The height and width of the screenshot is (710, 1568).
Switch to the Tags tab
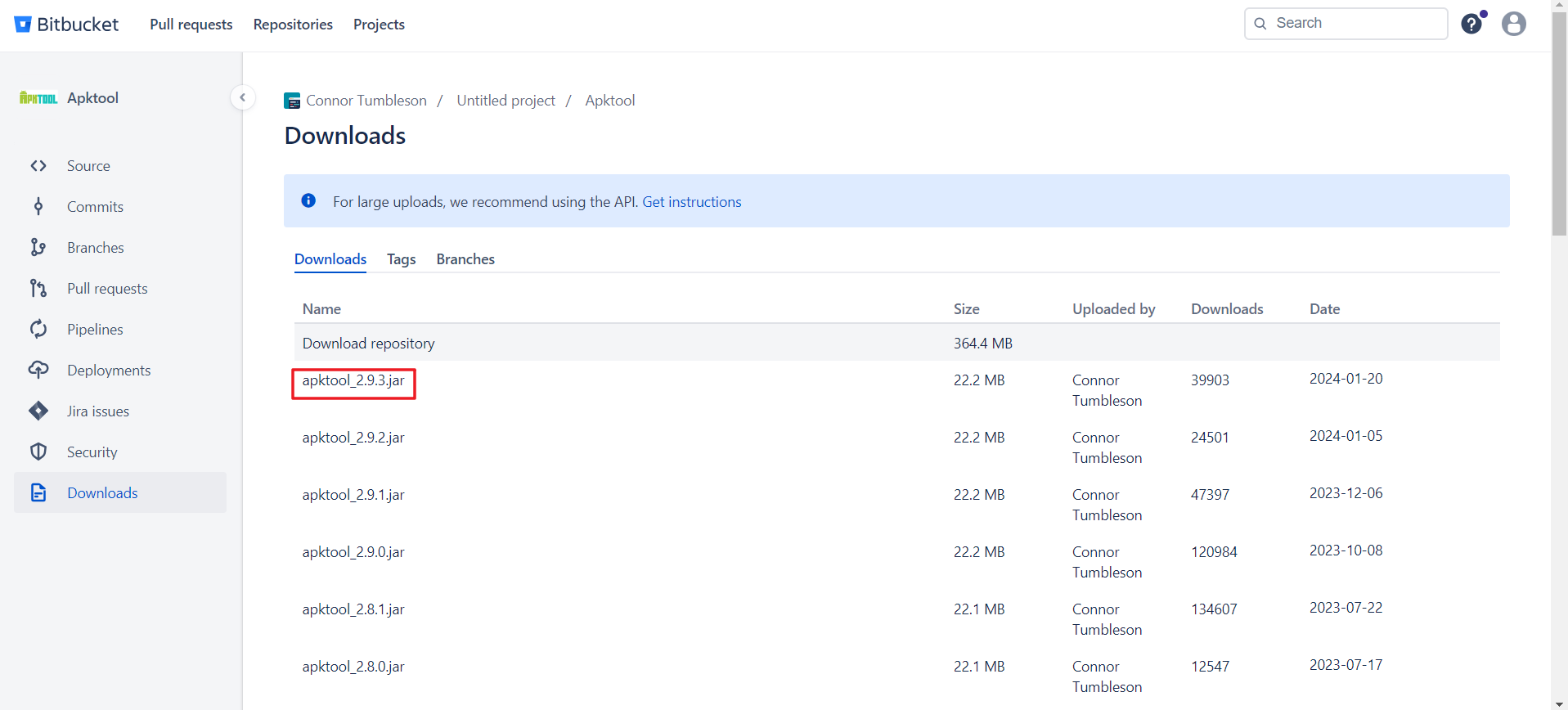[x=402, y=259]
